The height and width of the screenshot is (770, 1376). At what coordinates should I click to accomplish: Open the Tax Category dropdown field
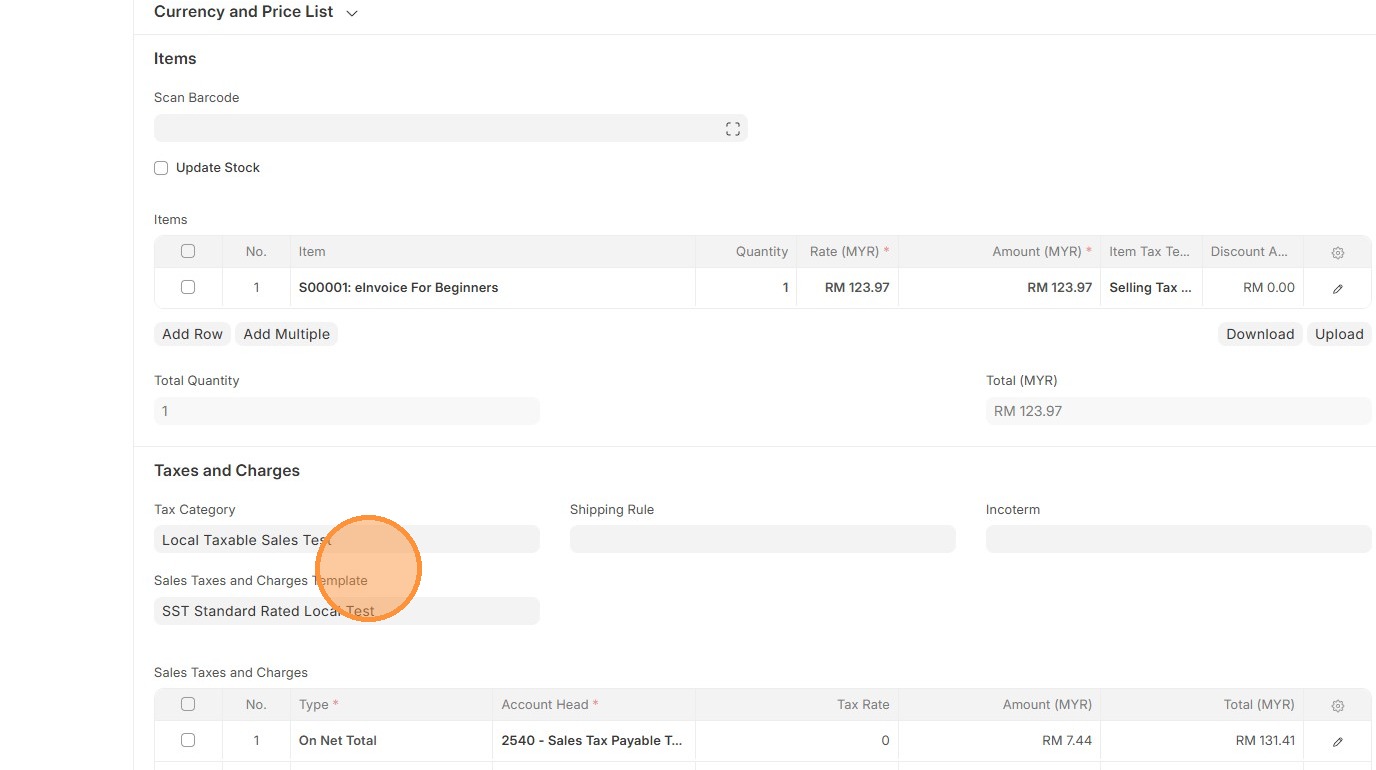click(x=346, y=540)
